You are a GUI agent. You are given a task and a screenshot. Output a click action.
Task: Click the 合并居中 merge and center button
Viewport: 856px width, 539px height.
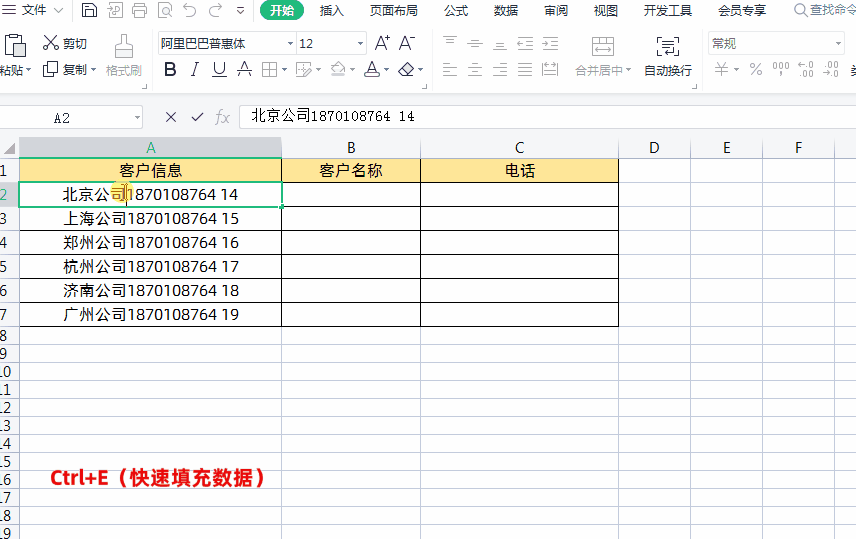602,56
